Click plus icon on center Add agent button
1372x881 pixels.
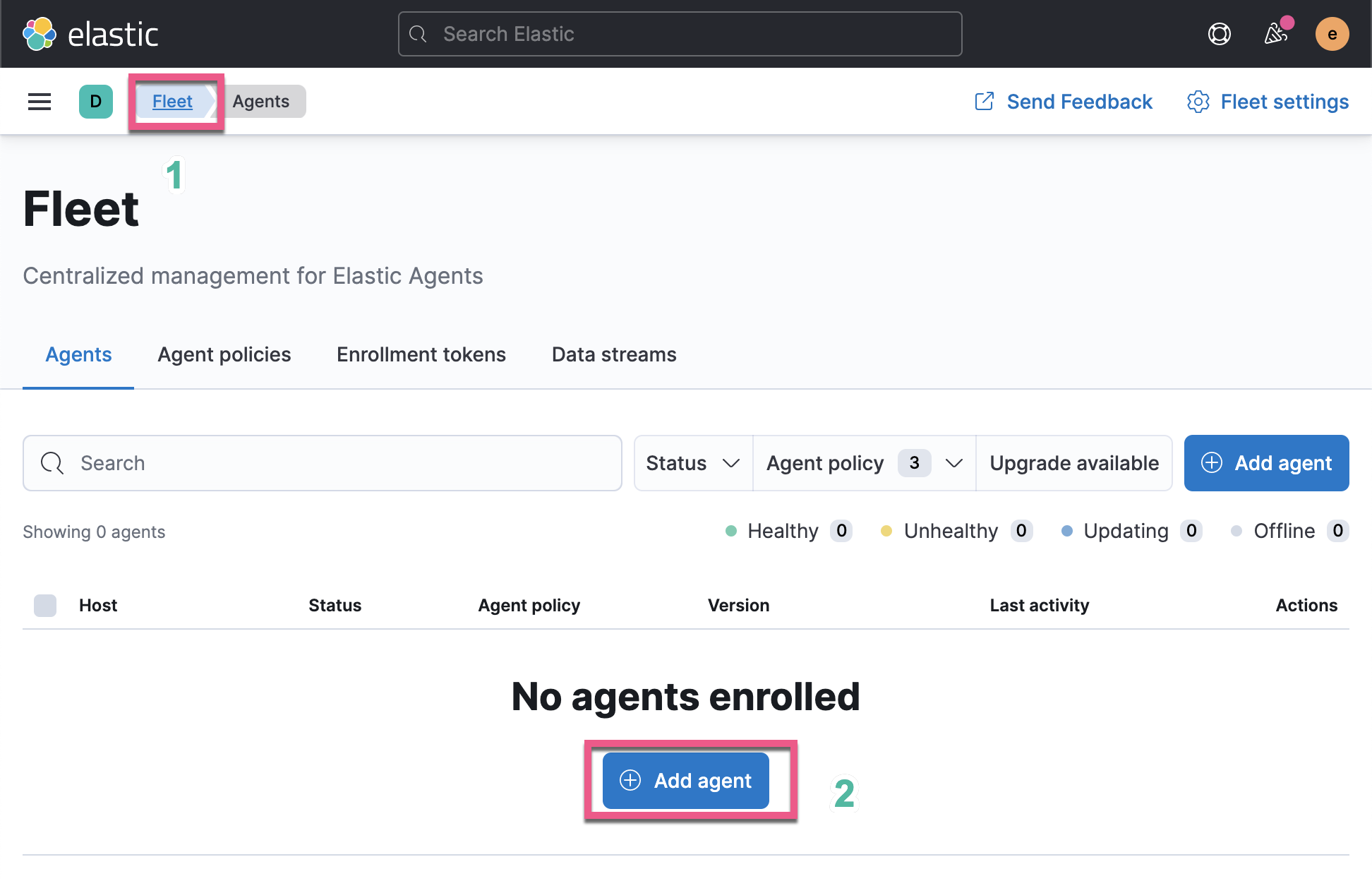point(630,780)
